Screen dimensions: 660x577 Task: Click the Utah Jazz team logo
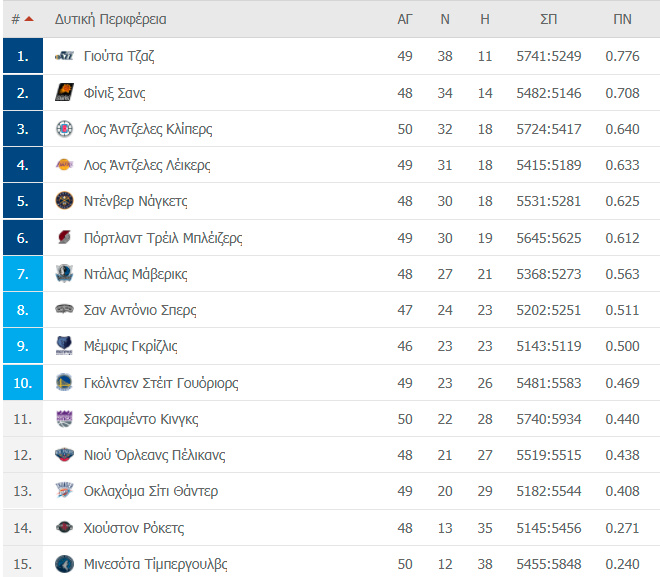(64, 56)
